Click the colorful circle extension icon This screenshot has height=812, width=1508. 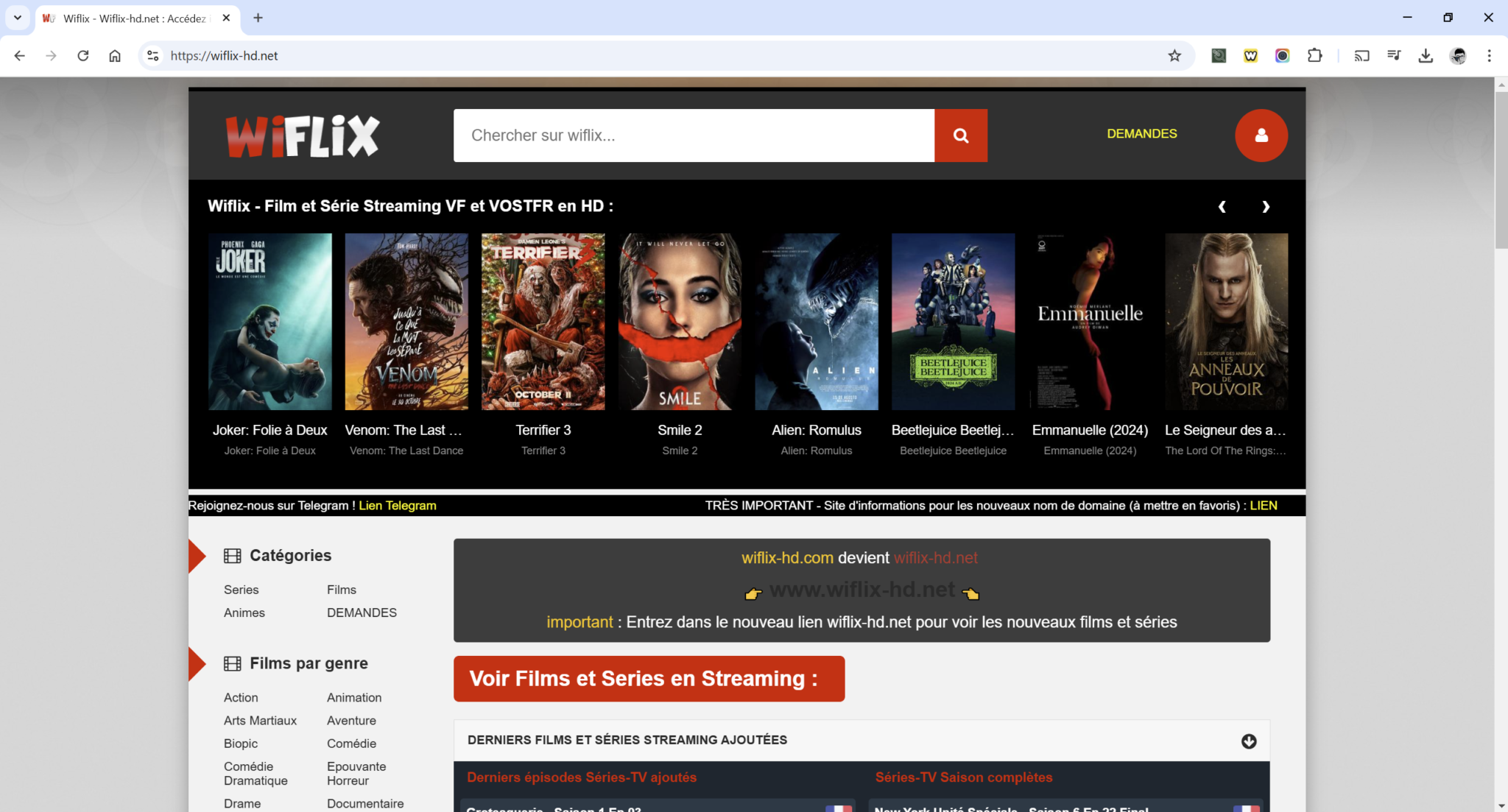(x=1282, y=56)
